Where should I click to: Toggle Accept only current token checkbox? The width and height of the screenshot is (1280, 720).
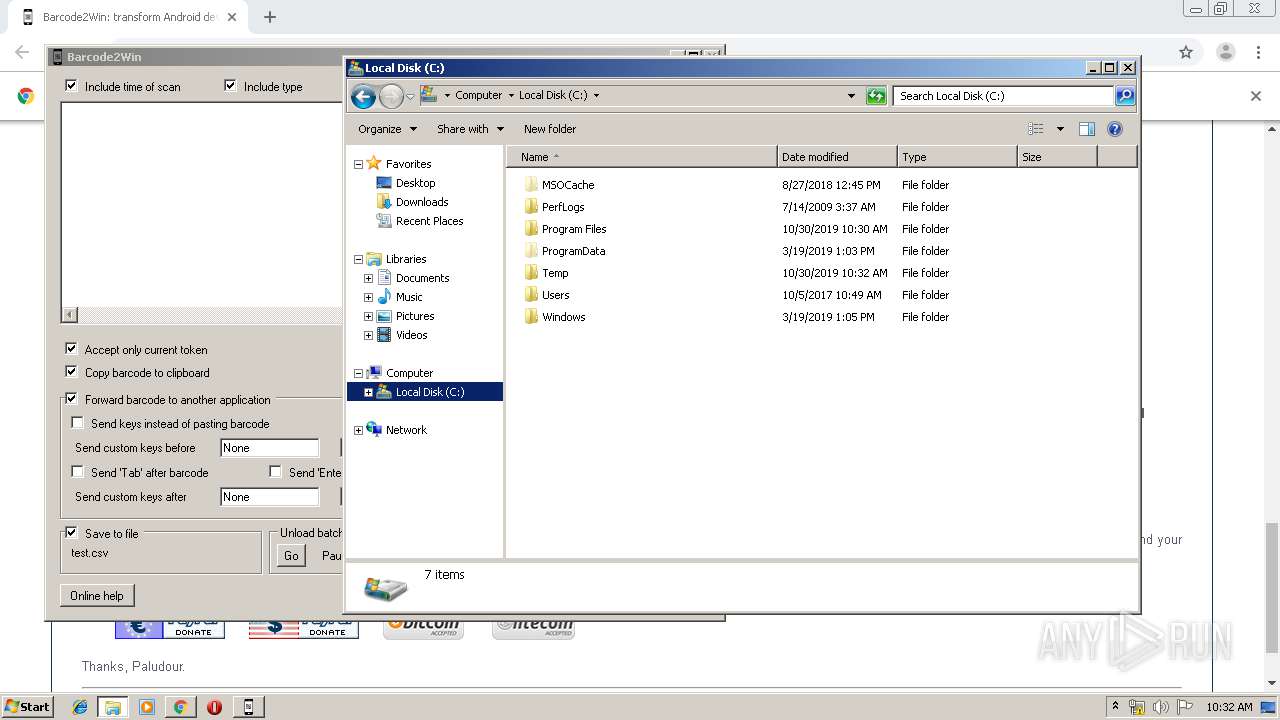pos(71,349)
